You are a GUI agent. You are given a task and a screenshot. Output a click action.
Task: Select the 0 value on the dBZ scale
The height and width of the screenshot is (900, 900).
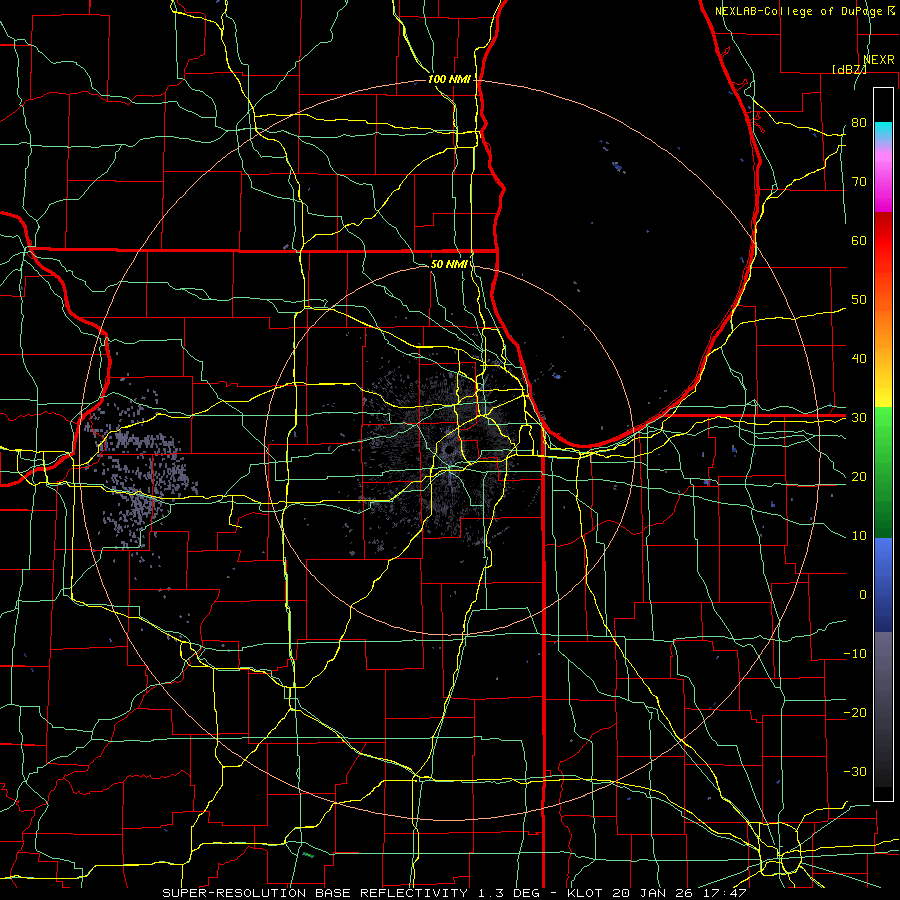[x=863, y=595]
